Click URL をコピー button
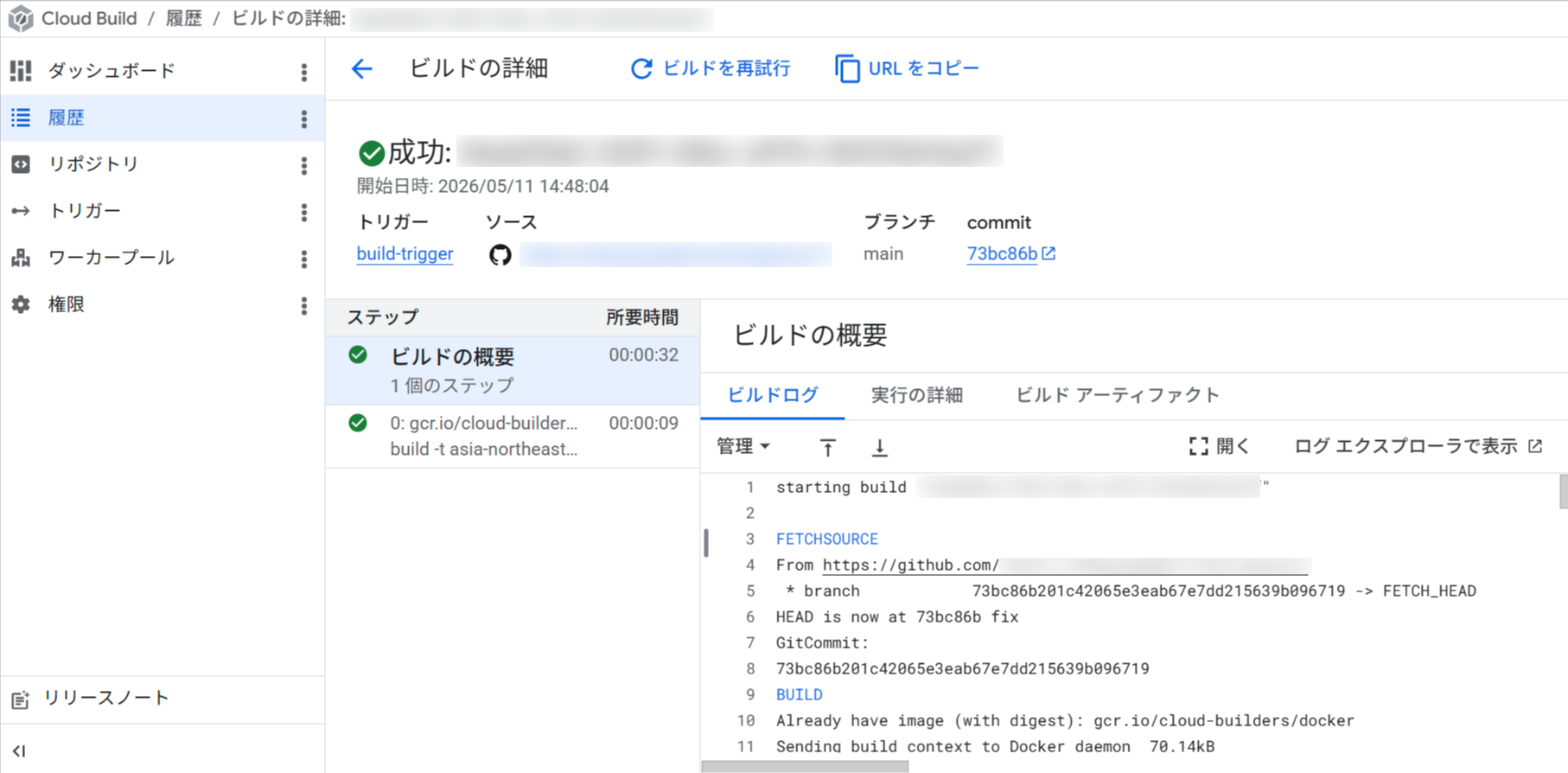Viewport: 1568px width, 773px height. [908, 68]
